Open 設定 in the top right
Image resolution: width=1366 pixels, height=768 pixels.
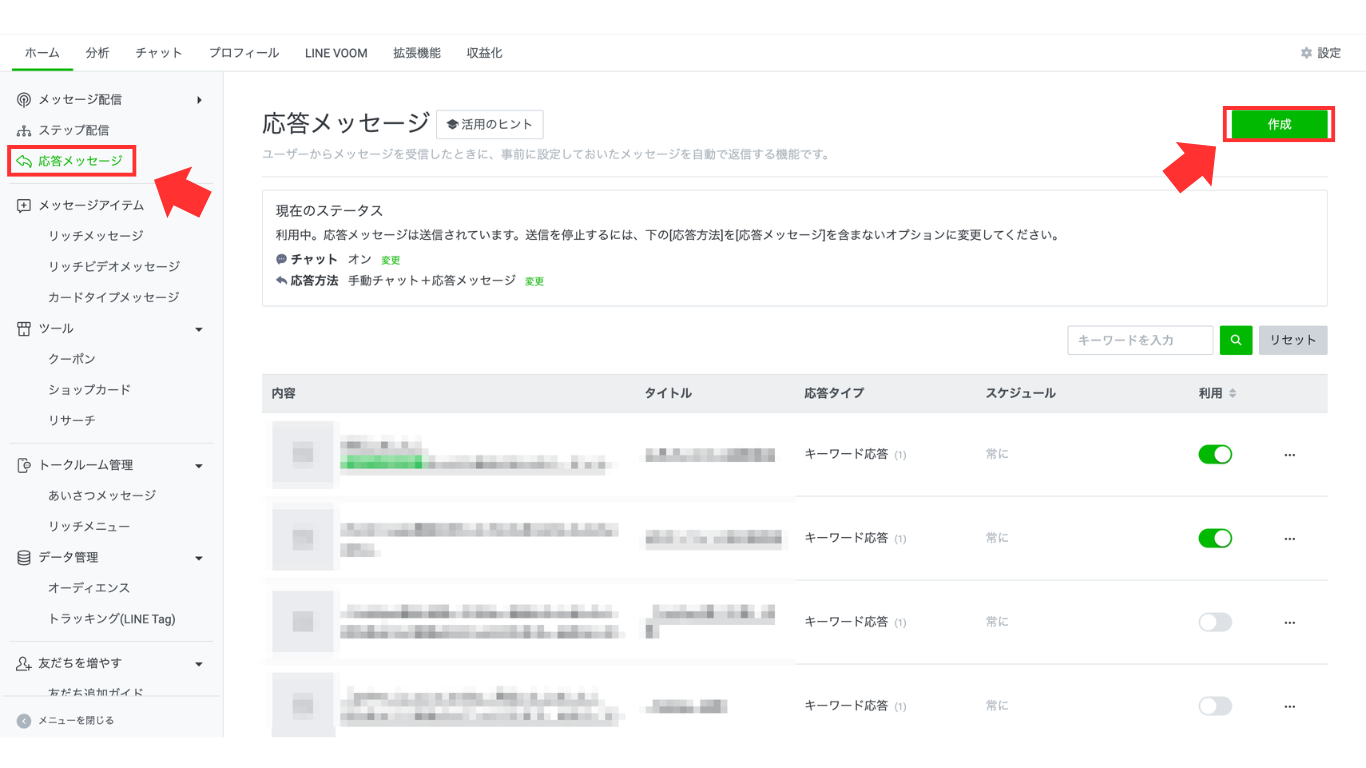coord(1321,53)
